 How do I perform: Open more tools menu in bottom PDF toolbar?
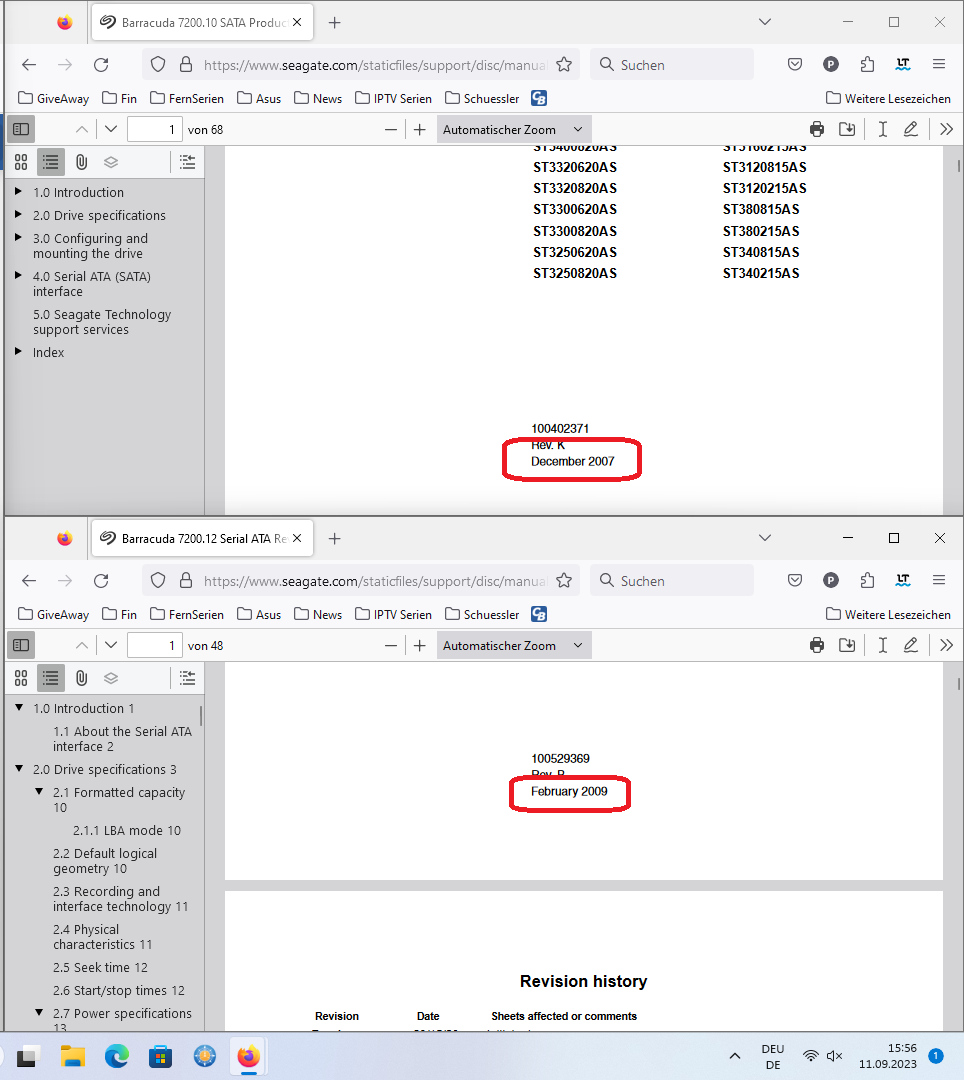(x=947, y=645)
